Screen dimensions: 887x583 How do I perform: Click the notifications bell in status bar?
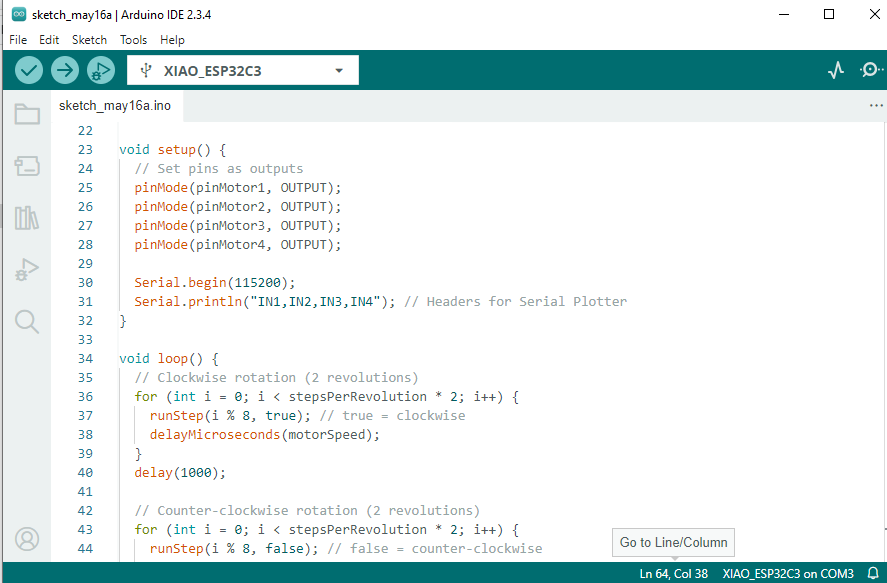click(873, 573)
